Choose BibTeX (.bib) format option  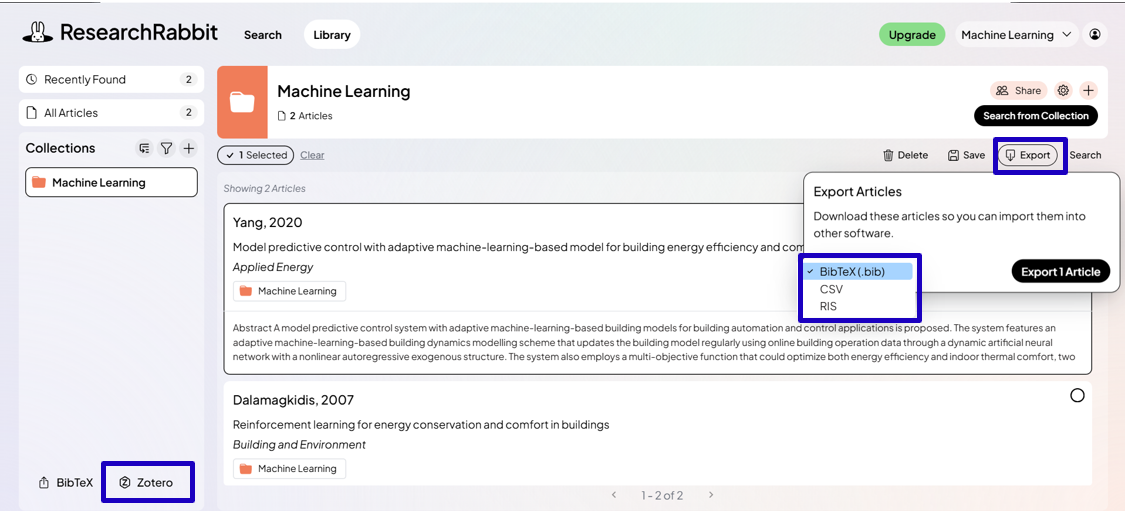tap(858, 271)
